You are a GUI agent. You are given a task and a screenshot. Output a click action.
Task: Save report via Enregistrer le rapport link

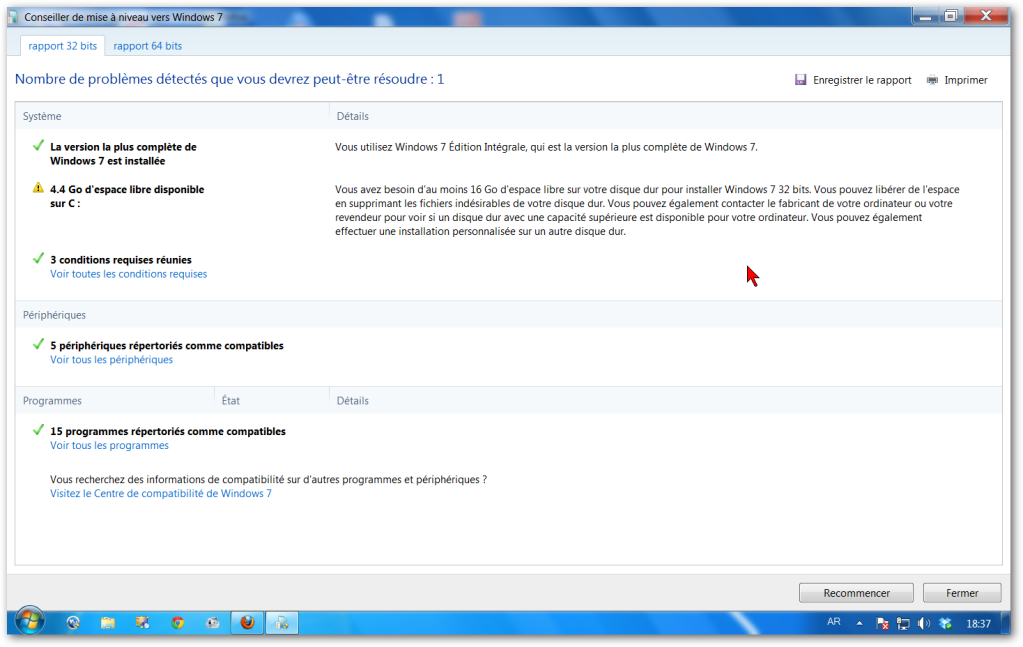[862, 80]
